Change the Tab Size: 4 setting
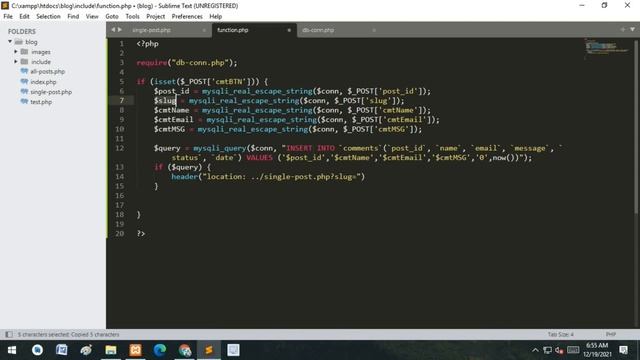This screenshot has height=360, width=640. 560,334
